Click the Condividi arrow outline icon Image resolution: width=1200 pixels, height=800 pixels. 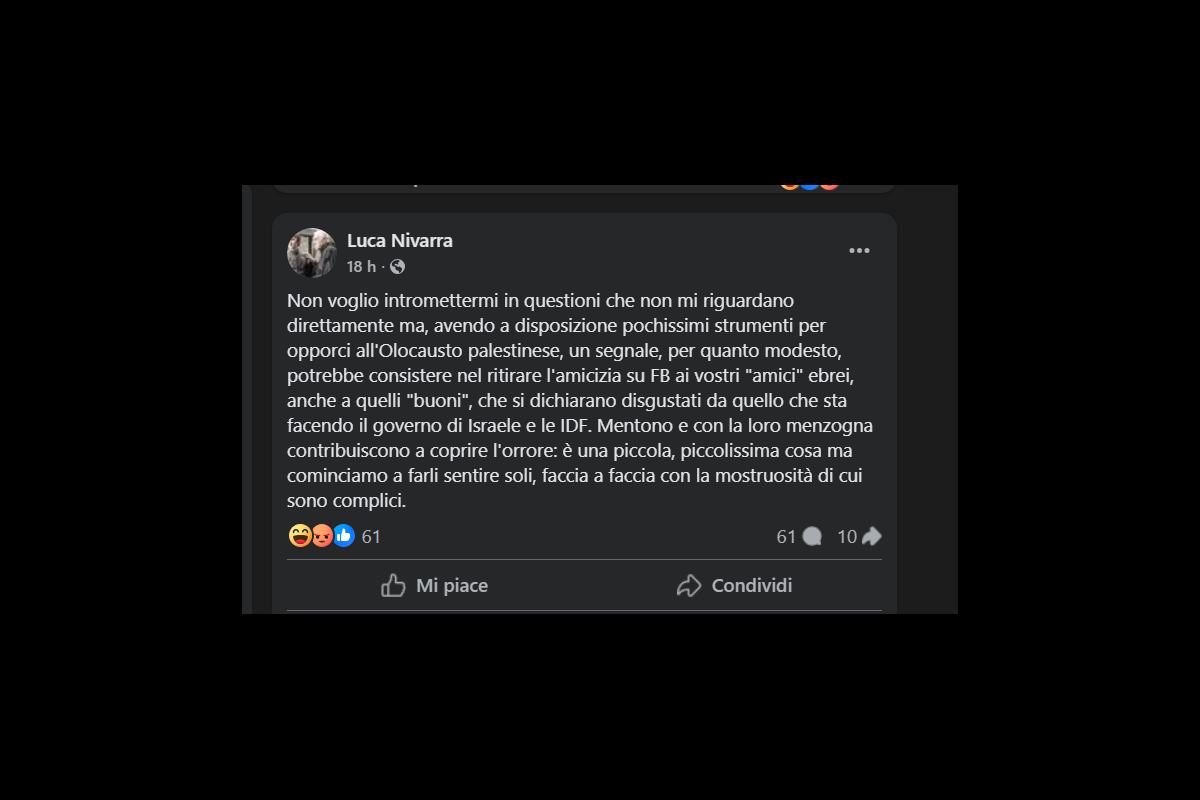(689, 586)
